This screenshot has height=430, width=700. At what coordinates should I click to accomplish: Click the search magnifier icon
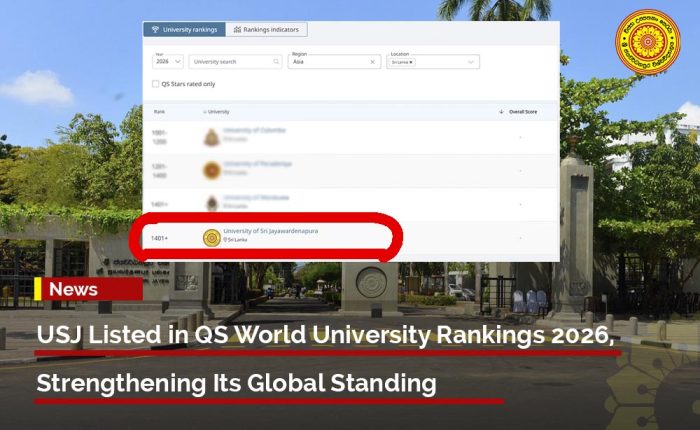pos(277,61)
